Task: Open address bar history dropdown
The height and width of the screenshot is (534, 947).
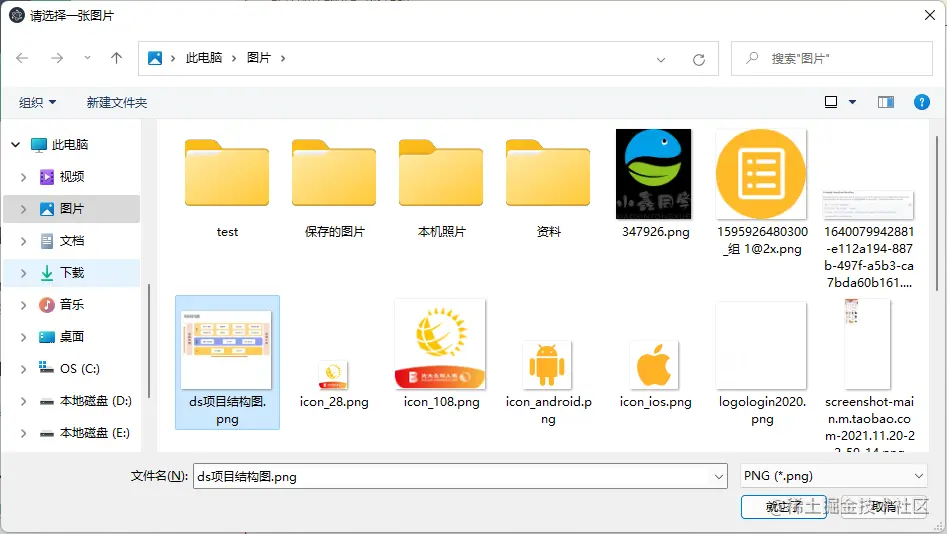Action: pyautogui.click(x=661, y=59)
